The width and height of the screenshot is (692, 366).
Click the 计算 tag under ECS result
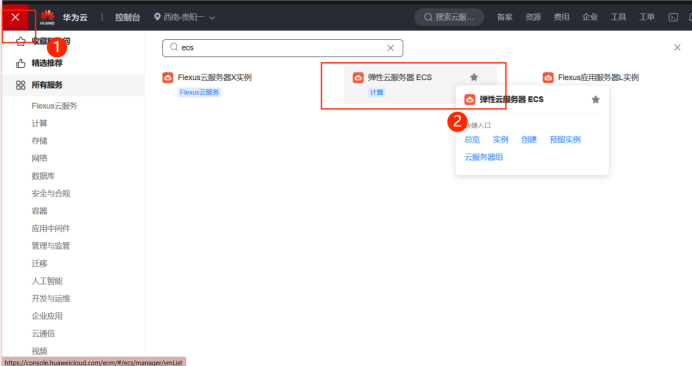[377, 92]
